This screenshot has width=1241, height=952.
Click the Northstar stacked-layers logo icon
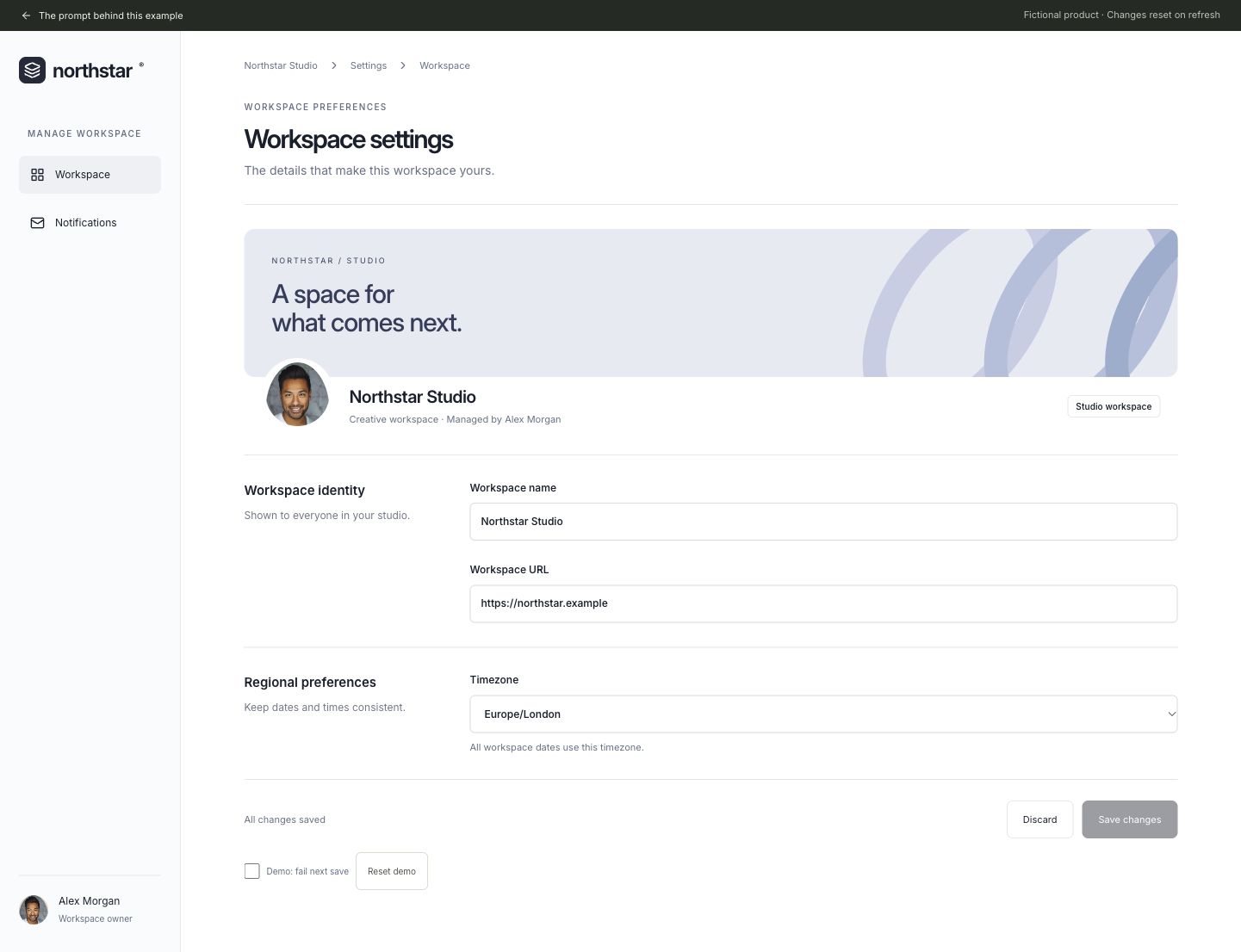33,71
